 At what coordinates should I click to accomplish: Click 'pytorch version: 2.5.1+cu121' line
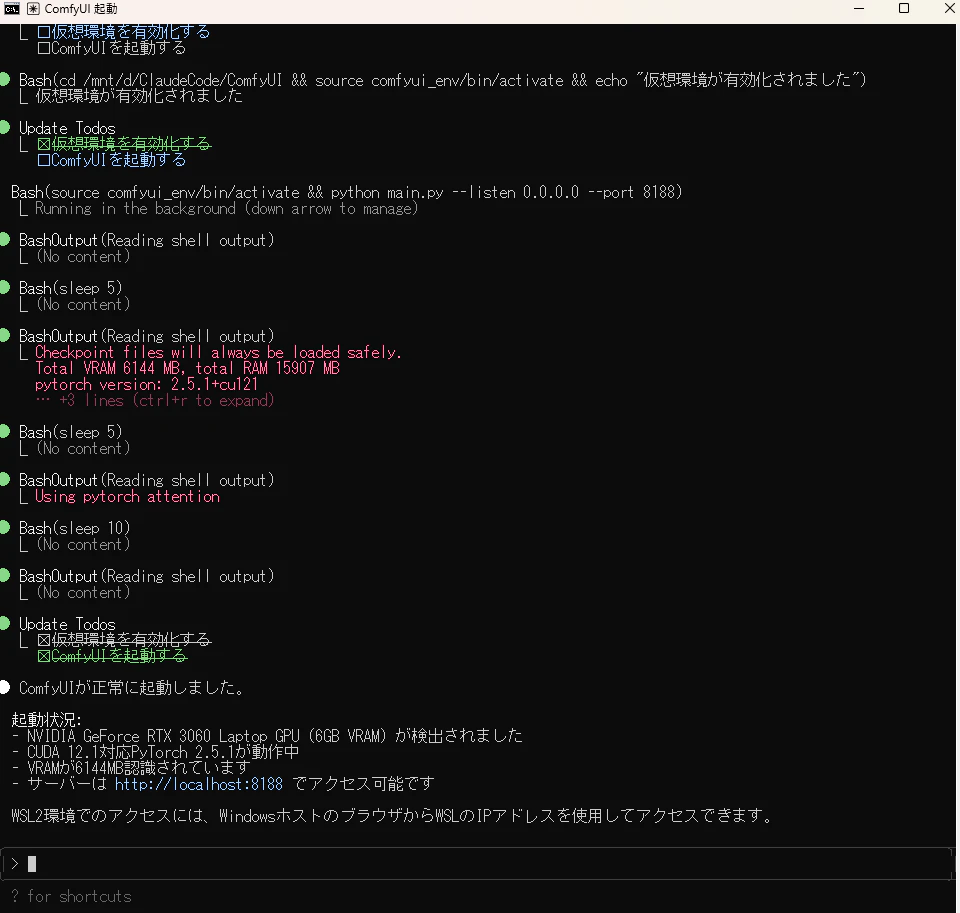(147, 385)
